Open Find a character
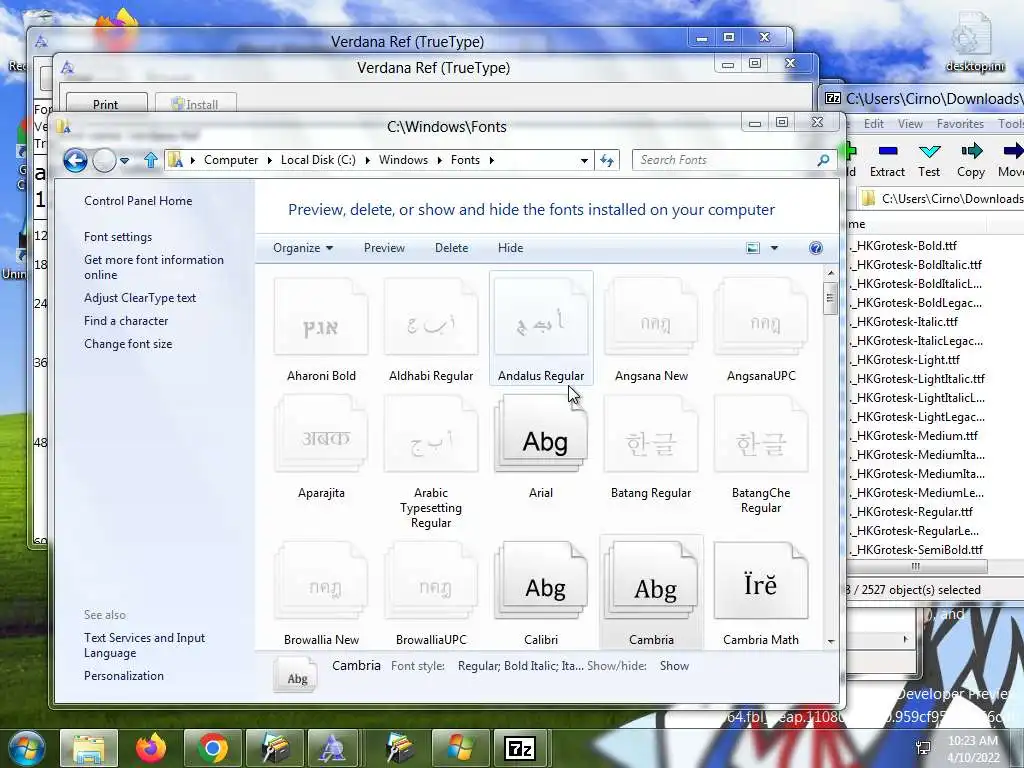 pos(126,321)
